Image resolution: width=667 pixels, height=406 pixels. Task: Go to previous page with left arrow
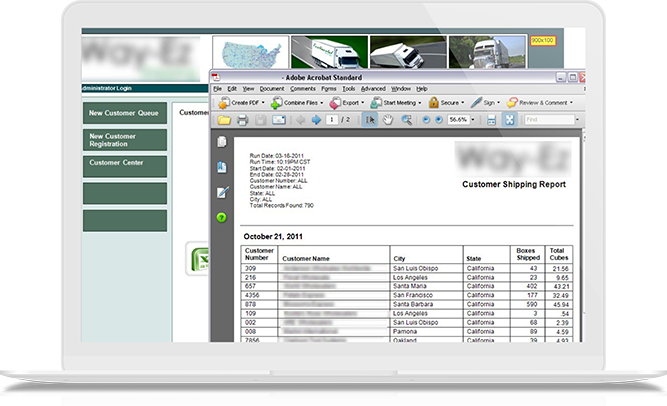(x=300, y=120)
